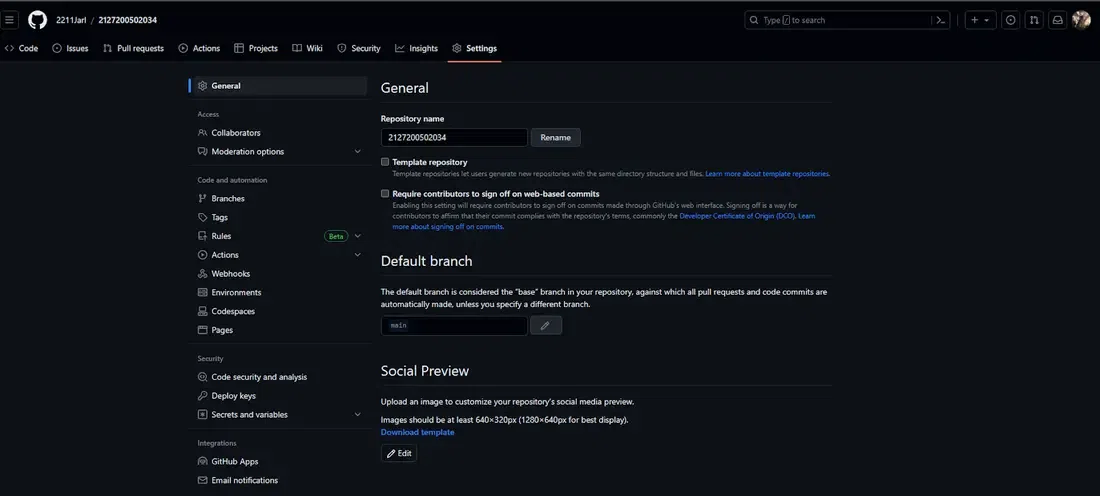Open the Insights tab
Image resolution: width=1100 pixels, height=496 pixels.
416,48
